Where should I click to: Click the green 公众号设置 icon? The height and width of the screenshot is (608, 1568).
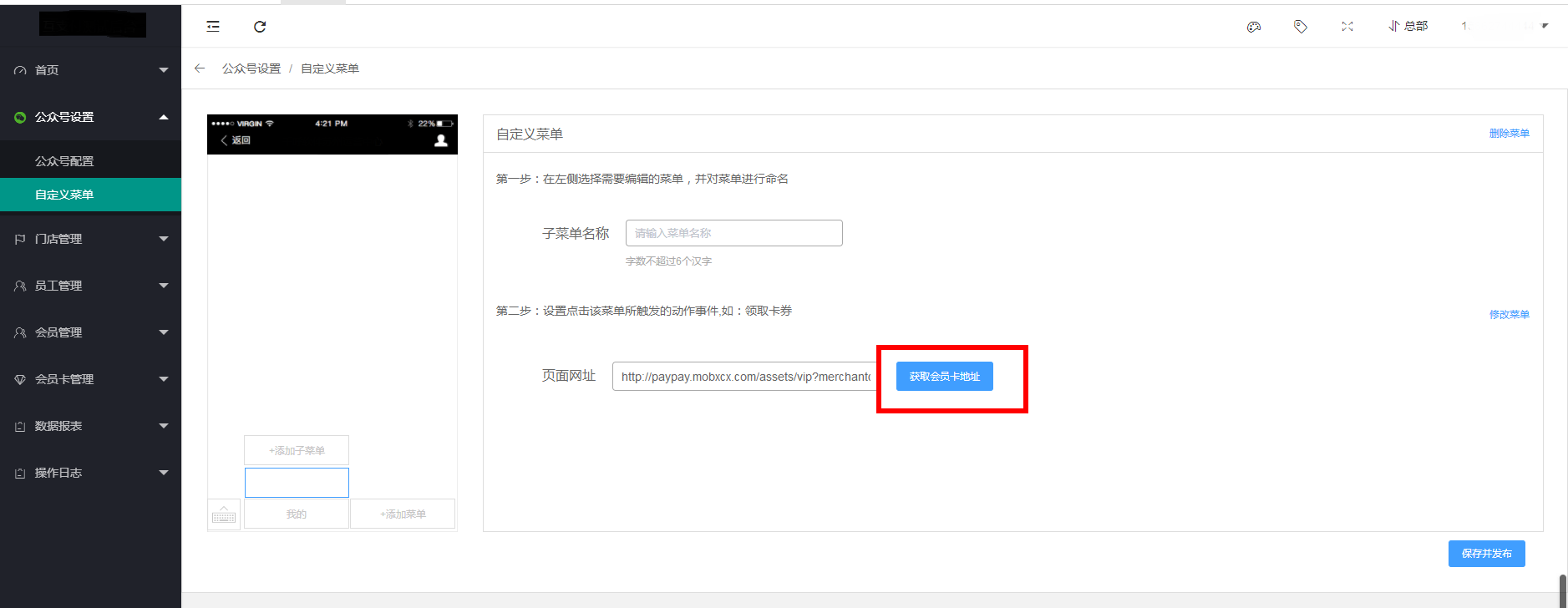(x=20, y=118)
